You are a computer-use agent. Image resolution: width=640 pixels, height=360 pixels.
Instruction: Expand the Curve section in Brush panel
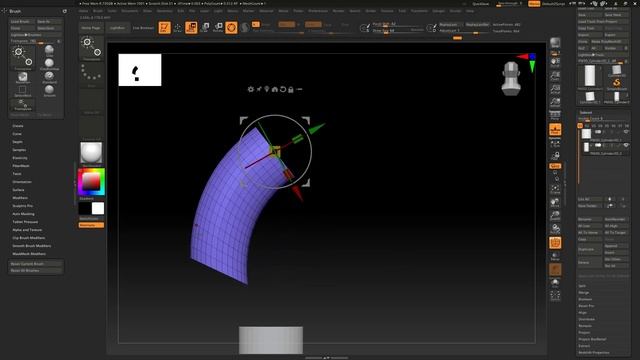coord(17,134)
